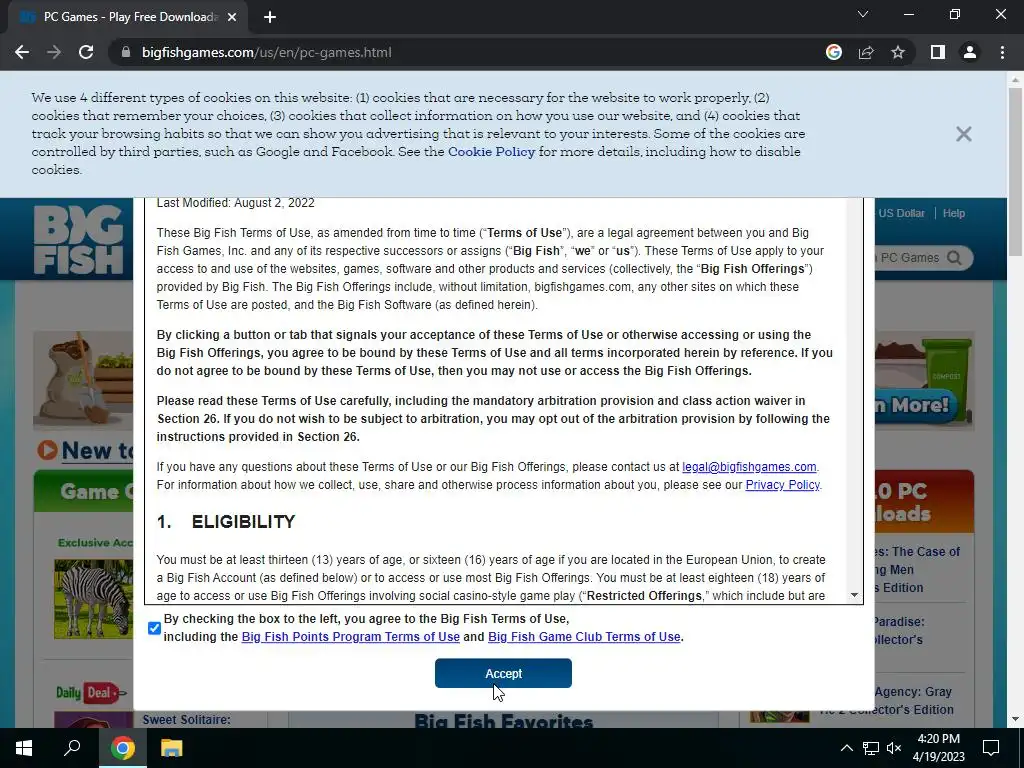The image size is (1024, 768).
Task: Open a new browser tab
Action: tap(270, 17)
